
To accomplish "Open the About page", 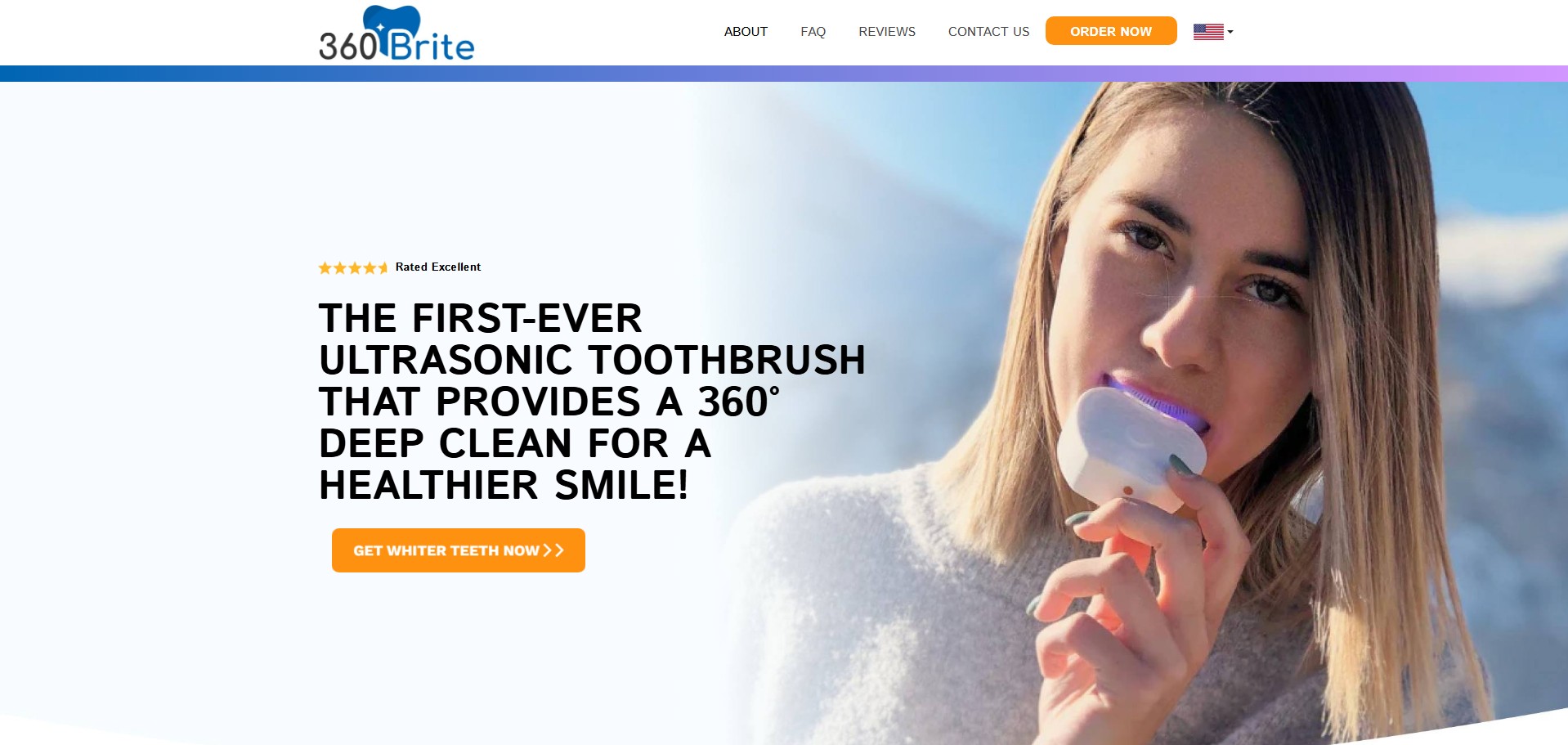I will tap(746, 32).
